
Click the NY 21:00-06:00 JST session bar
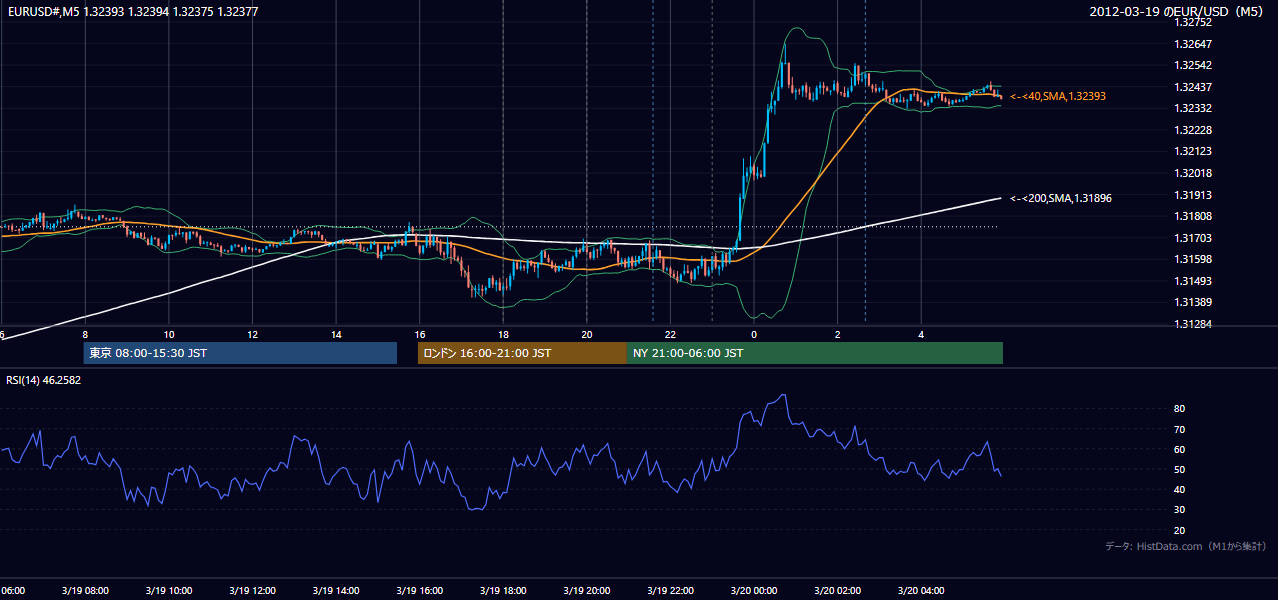(815, 353)
